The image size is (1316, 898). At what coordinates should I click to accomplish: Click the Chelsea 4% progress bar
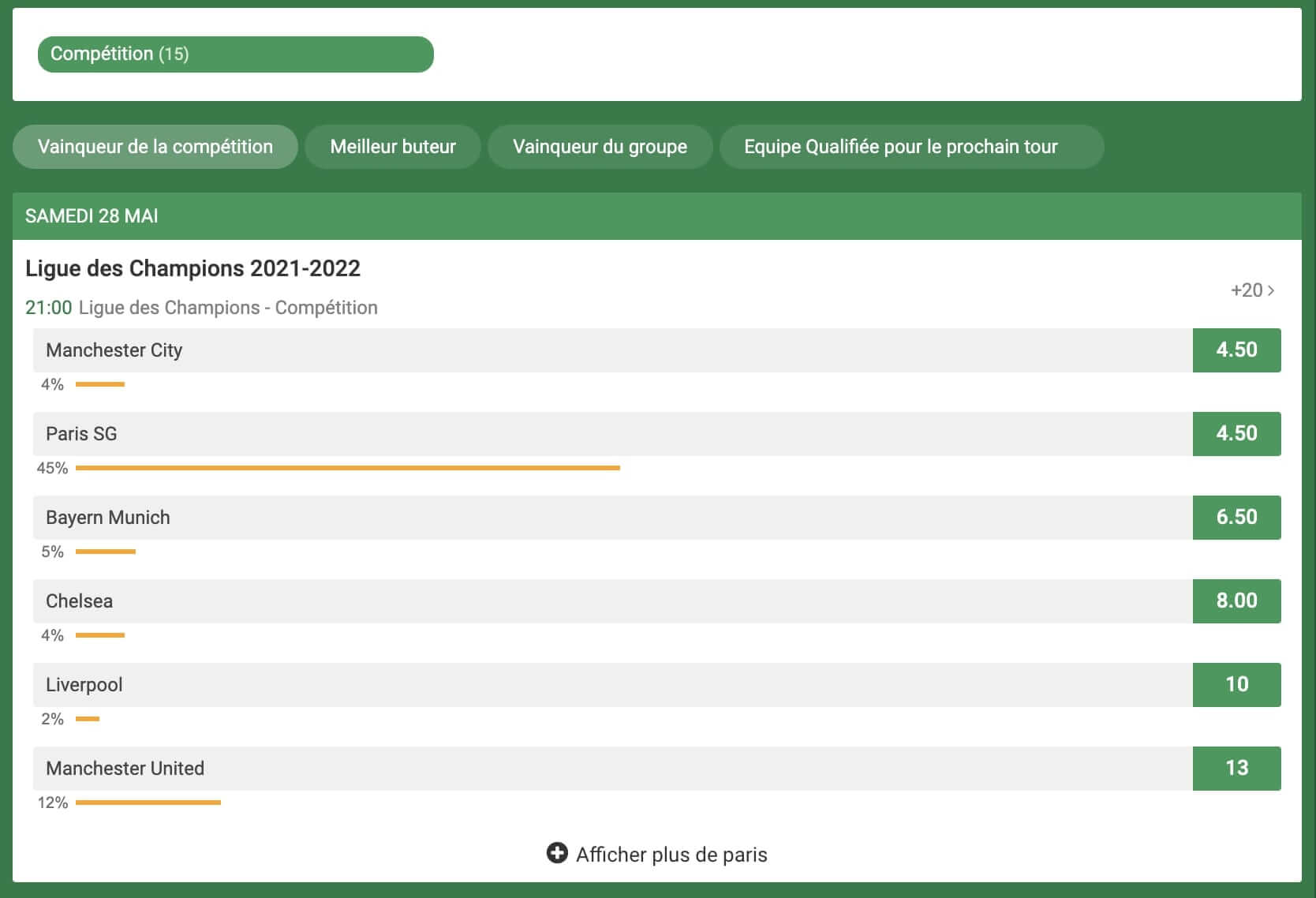[x=100, y=635]
